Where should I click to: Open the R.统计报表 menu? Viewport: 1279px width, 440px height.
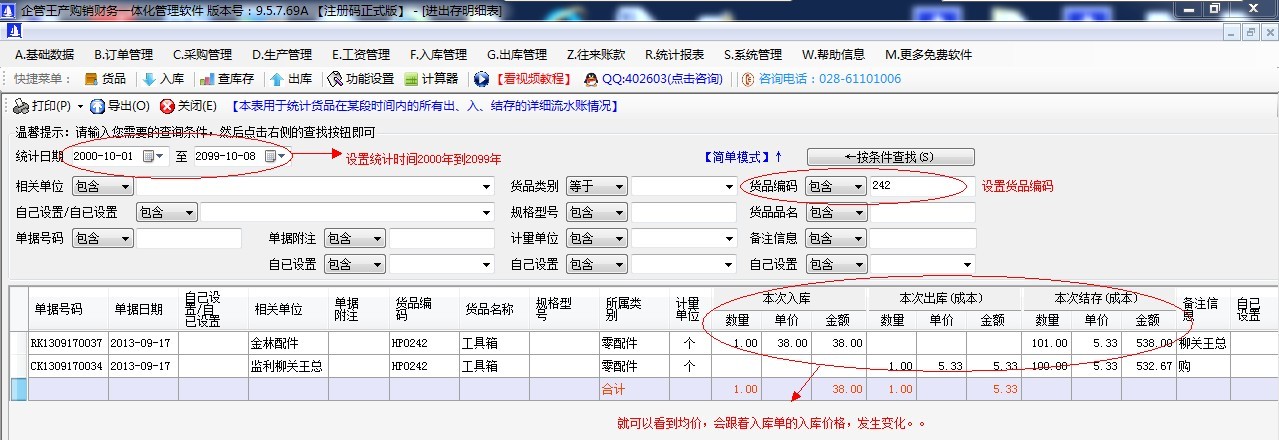(674, 54)
